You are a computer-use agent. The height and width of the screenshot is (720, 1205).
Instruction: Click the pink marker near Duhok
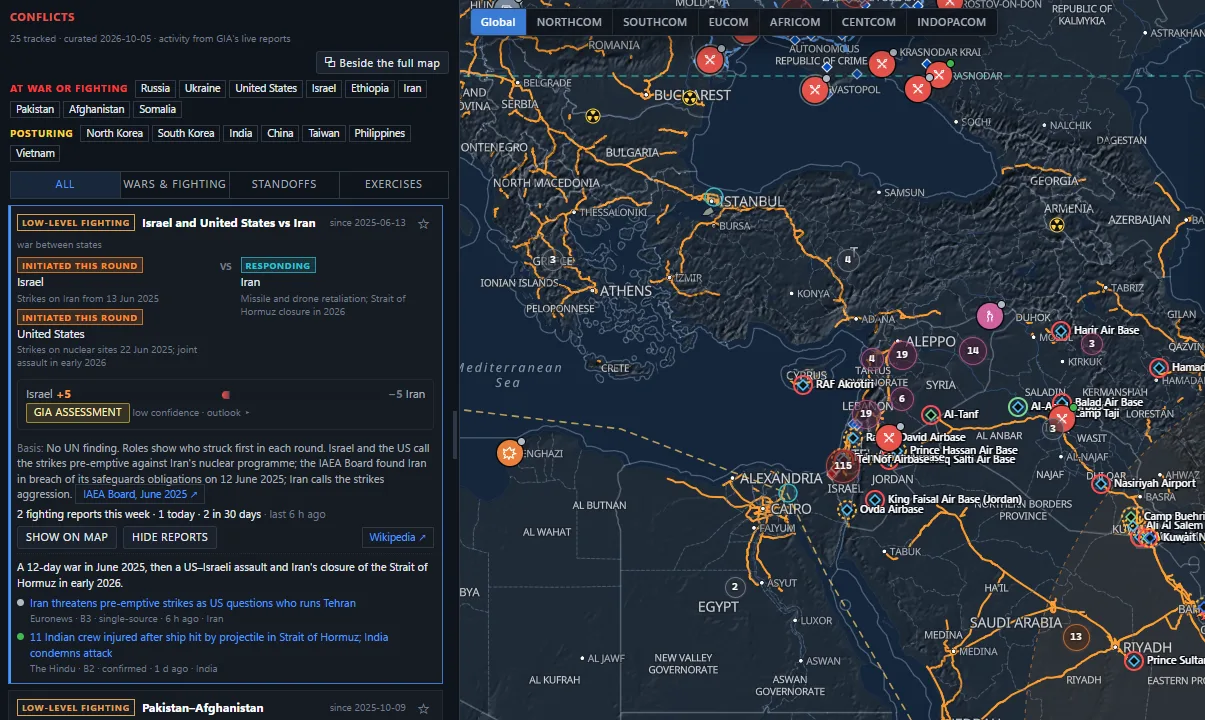click(989, 316)
